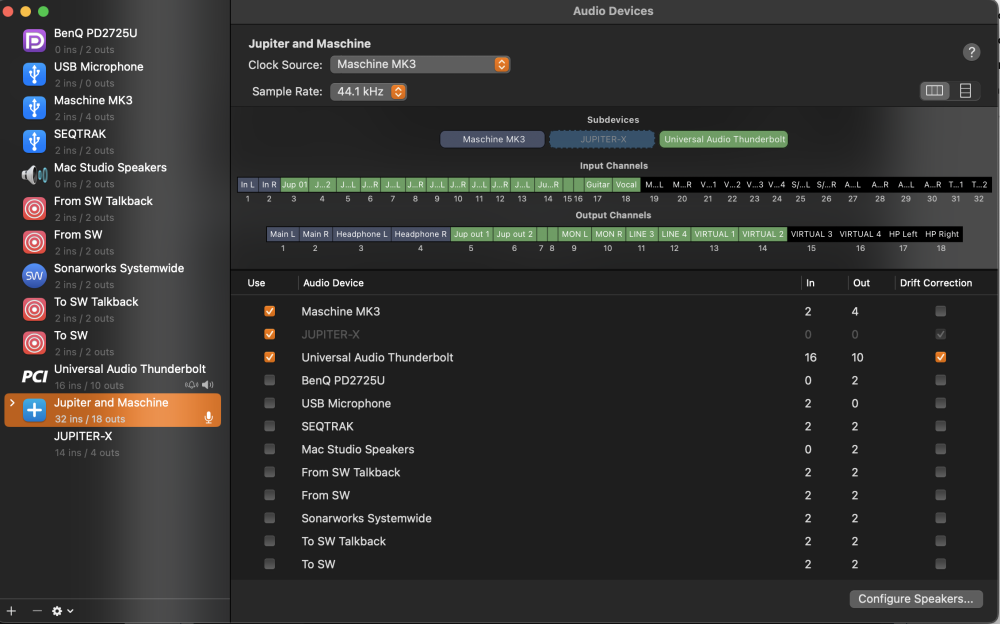Open the help question mark button
The height and width of the screenshot is (624, 1000).
(x=971, y=52)
